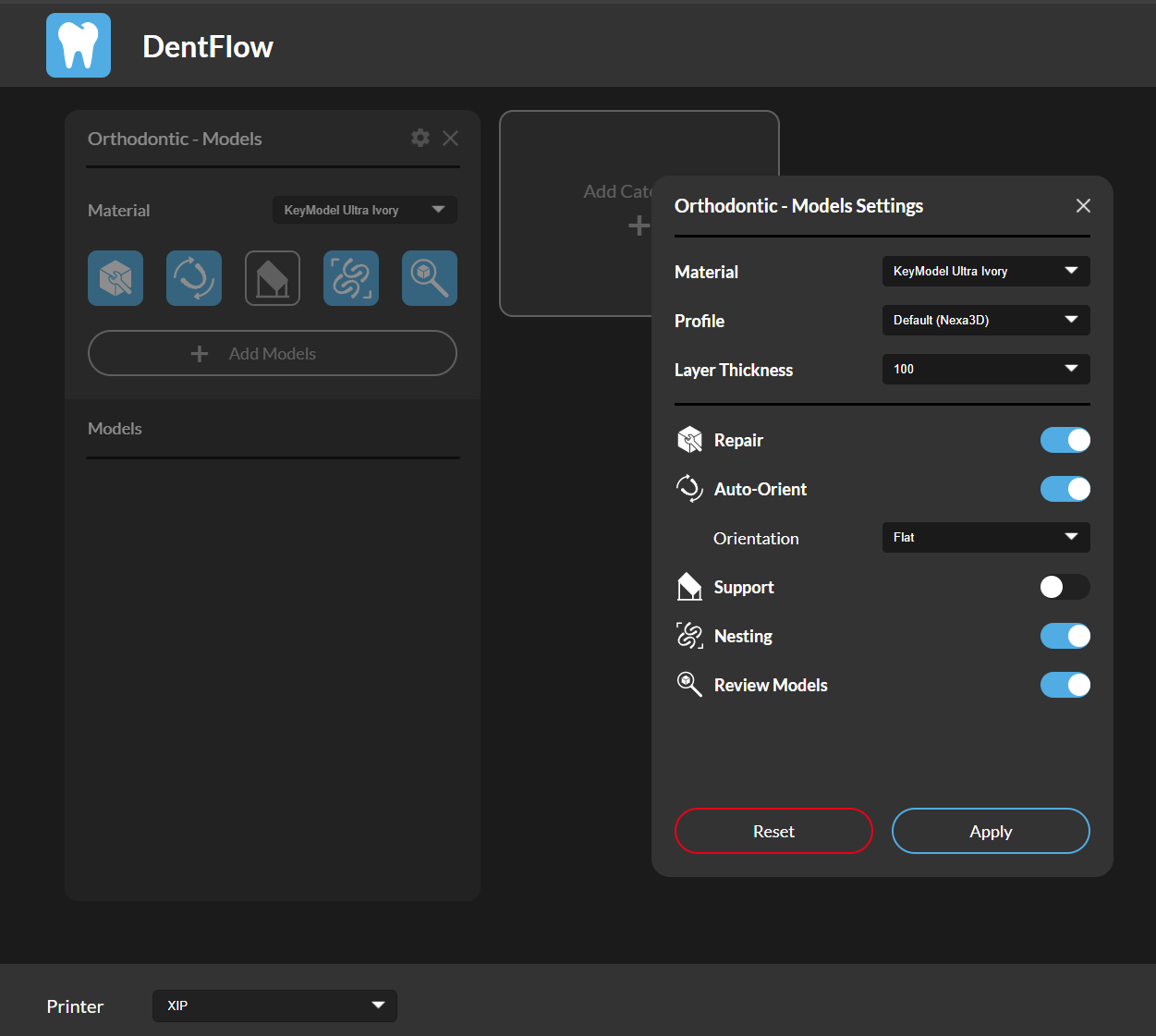
Task: Click the DentFlow tooth logo
Action: (x=78, y=44)
